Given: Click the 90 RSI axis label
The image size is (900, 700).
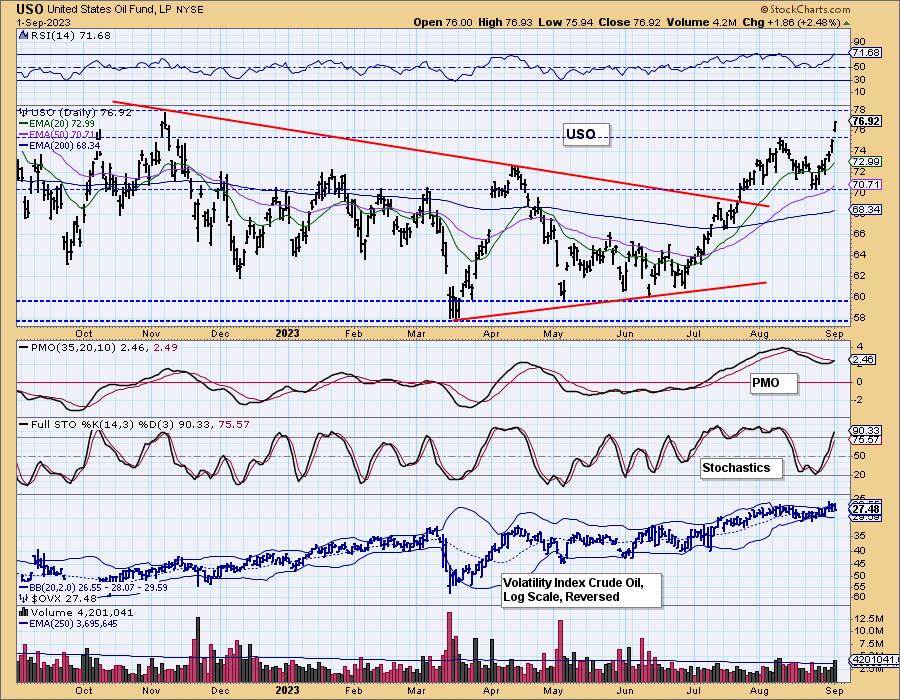Looking at the screenshot, I should [x=860, y=42].
